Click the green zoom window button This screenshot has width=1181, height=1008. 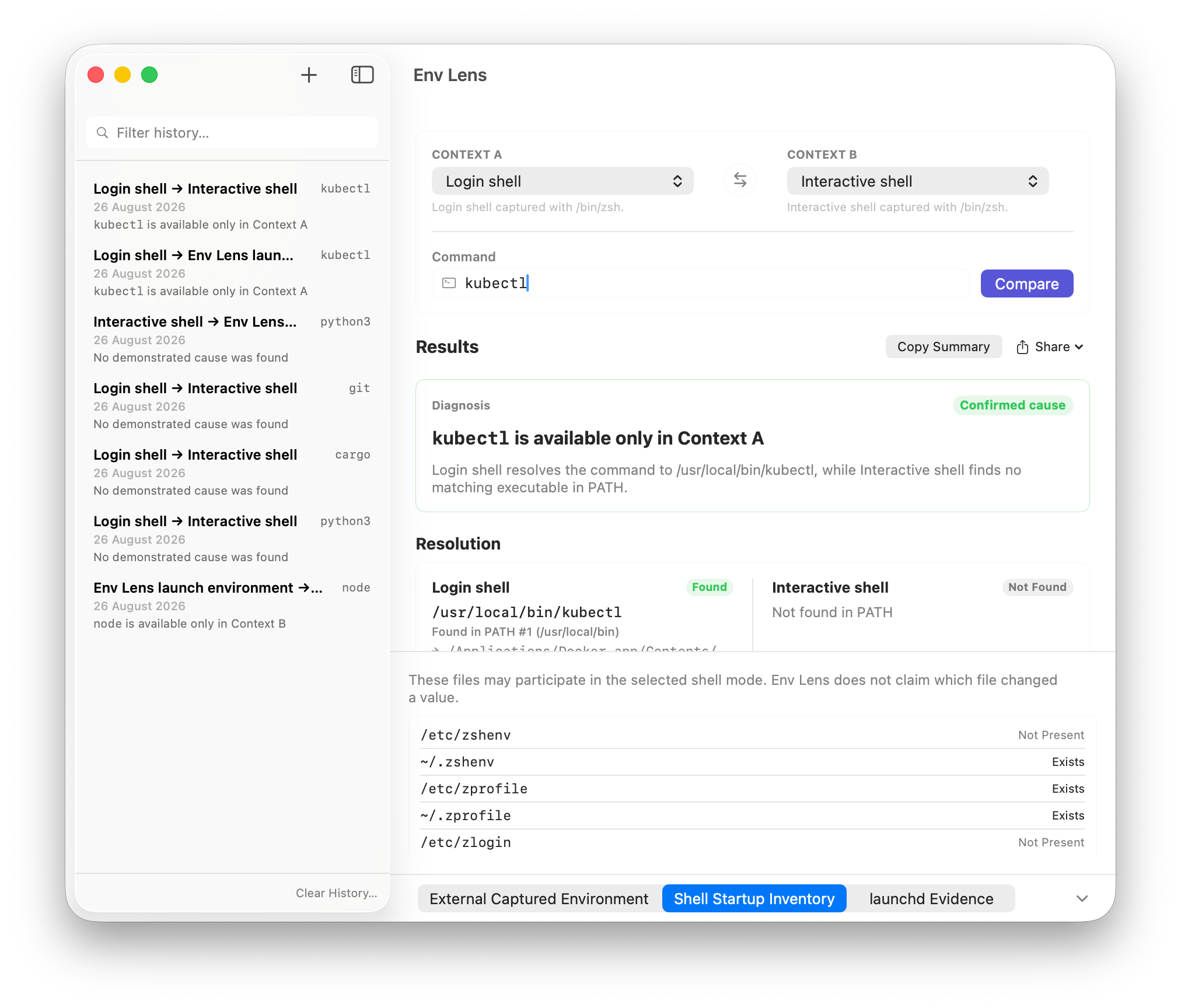(x=149, y=75)
